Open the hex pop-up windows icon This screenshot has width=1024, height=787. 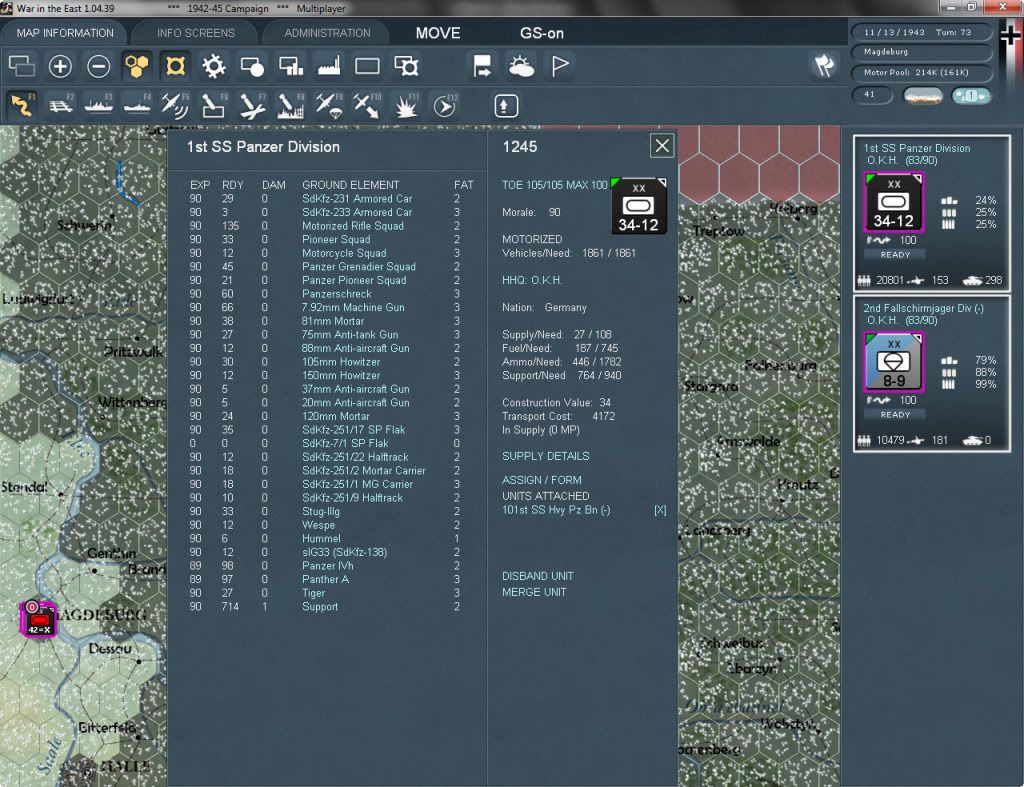pyautogui.click(x=21, y=66)
